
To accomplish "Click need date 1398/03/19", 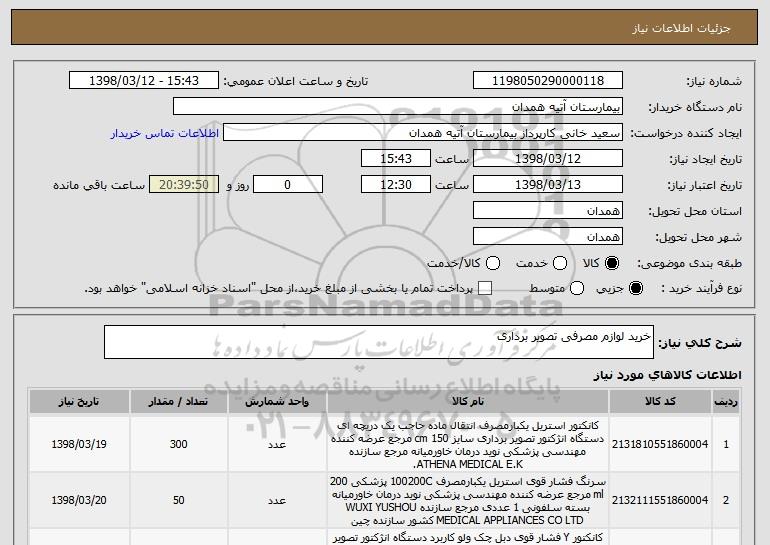I will (79, 444).
